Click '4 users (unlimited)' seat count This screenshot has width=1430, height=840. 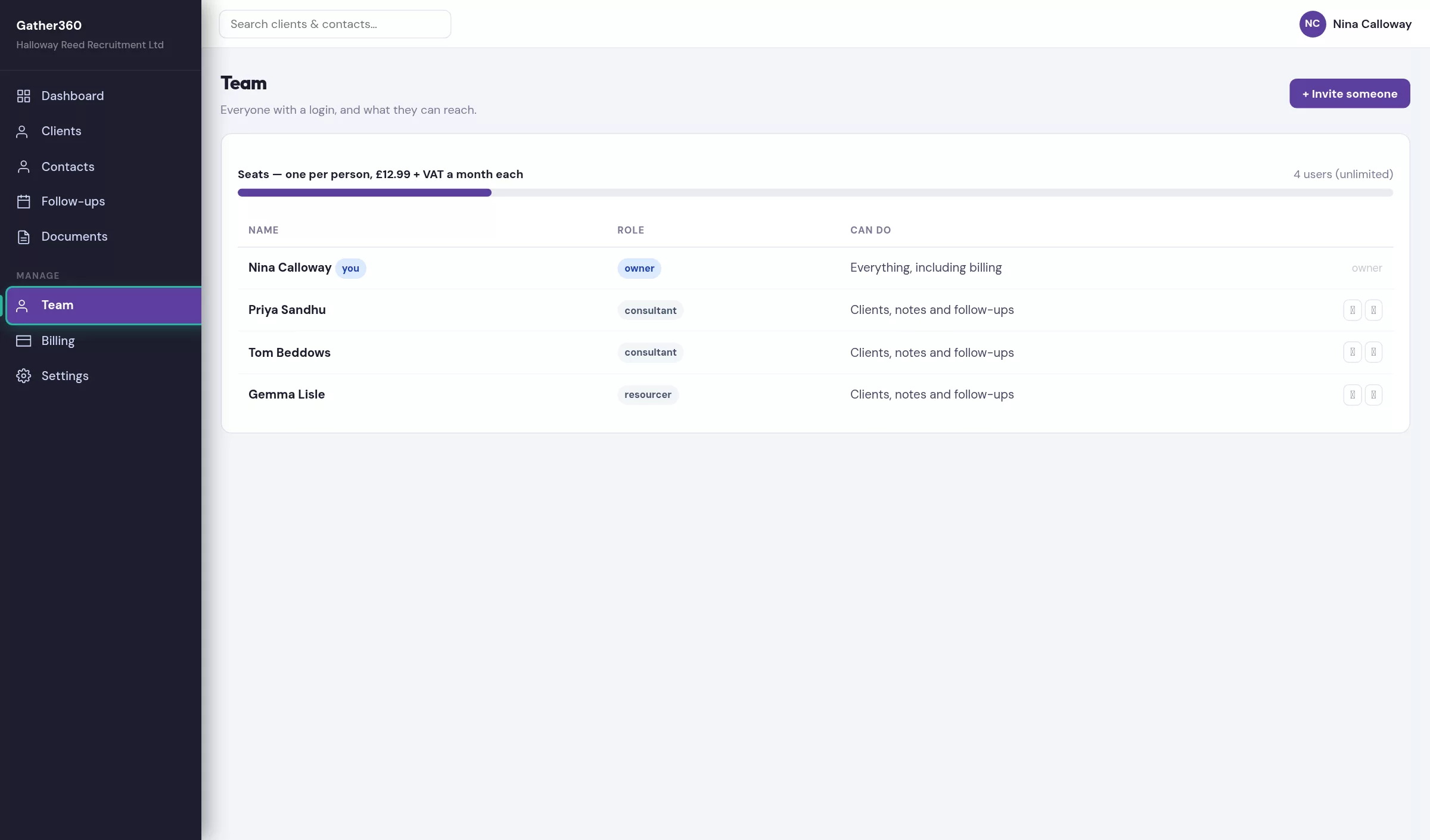click(1343, 174)
